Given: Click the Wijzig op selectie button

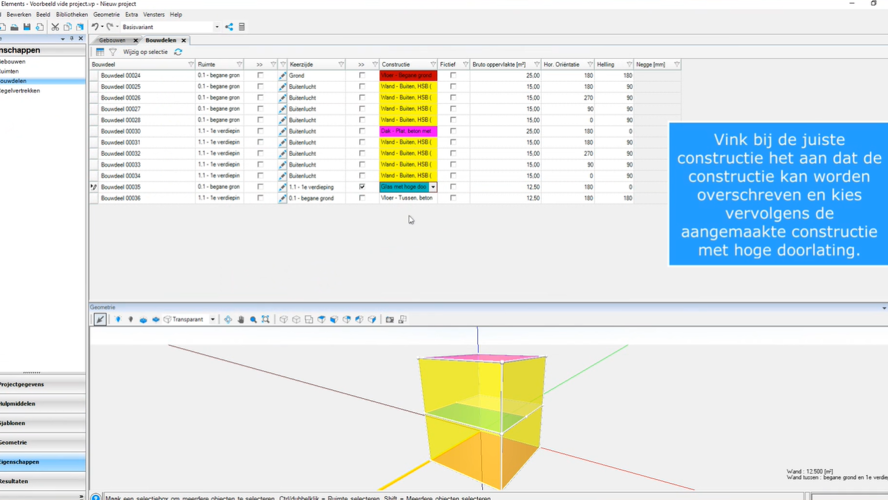Looking at the screenshot, I should (145, 52).
